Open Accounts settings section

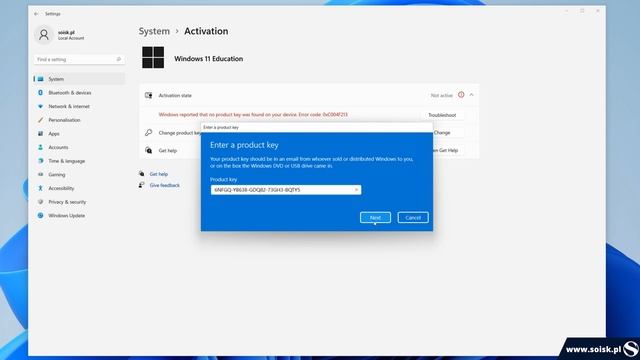pos(79,147)
